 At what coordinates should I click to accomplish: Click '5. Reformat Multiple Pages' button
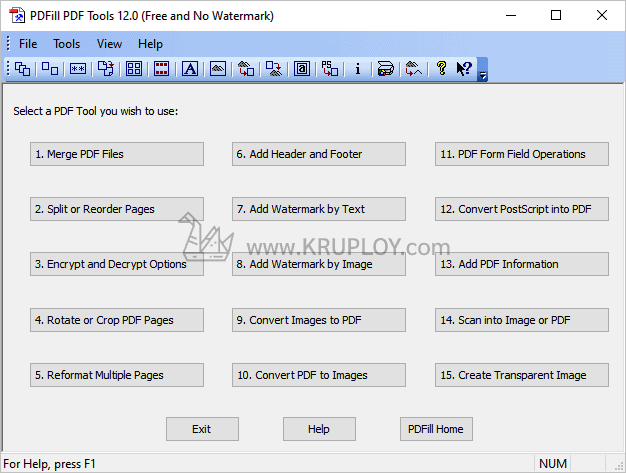117,375
